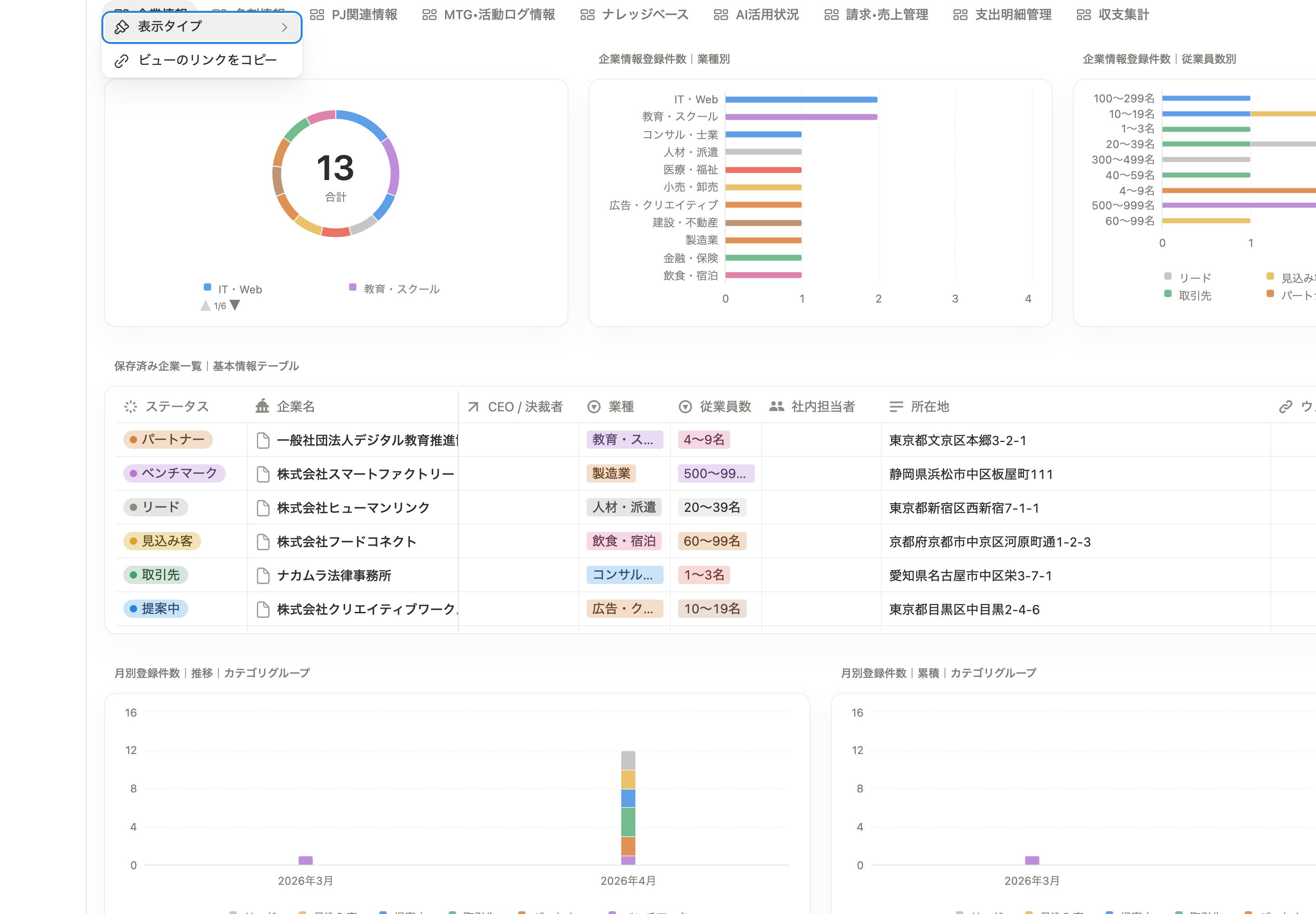Click page icon of 株式会社フードコネクト
The image size is (1316, 914).
click(x=263, y=542)
